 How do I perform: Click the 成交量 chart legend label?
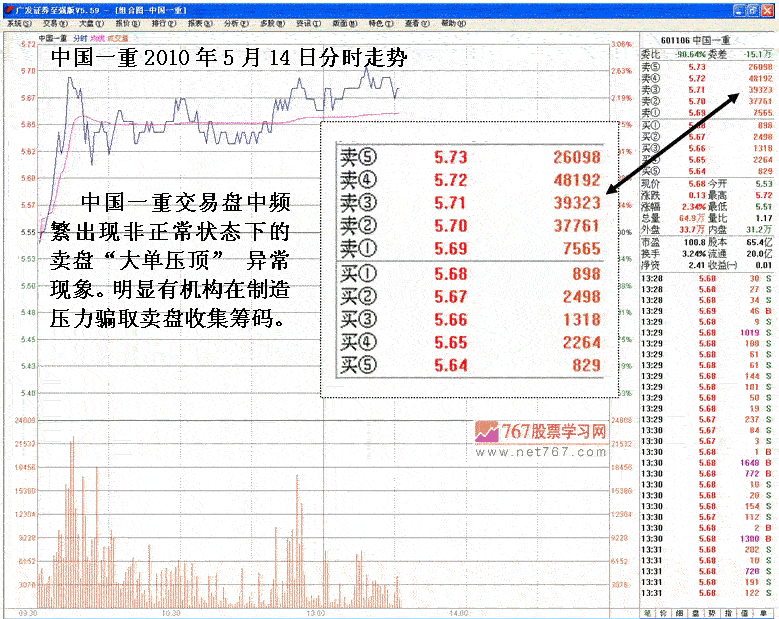coord(118,38)
